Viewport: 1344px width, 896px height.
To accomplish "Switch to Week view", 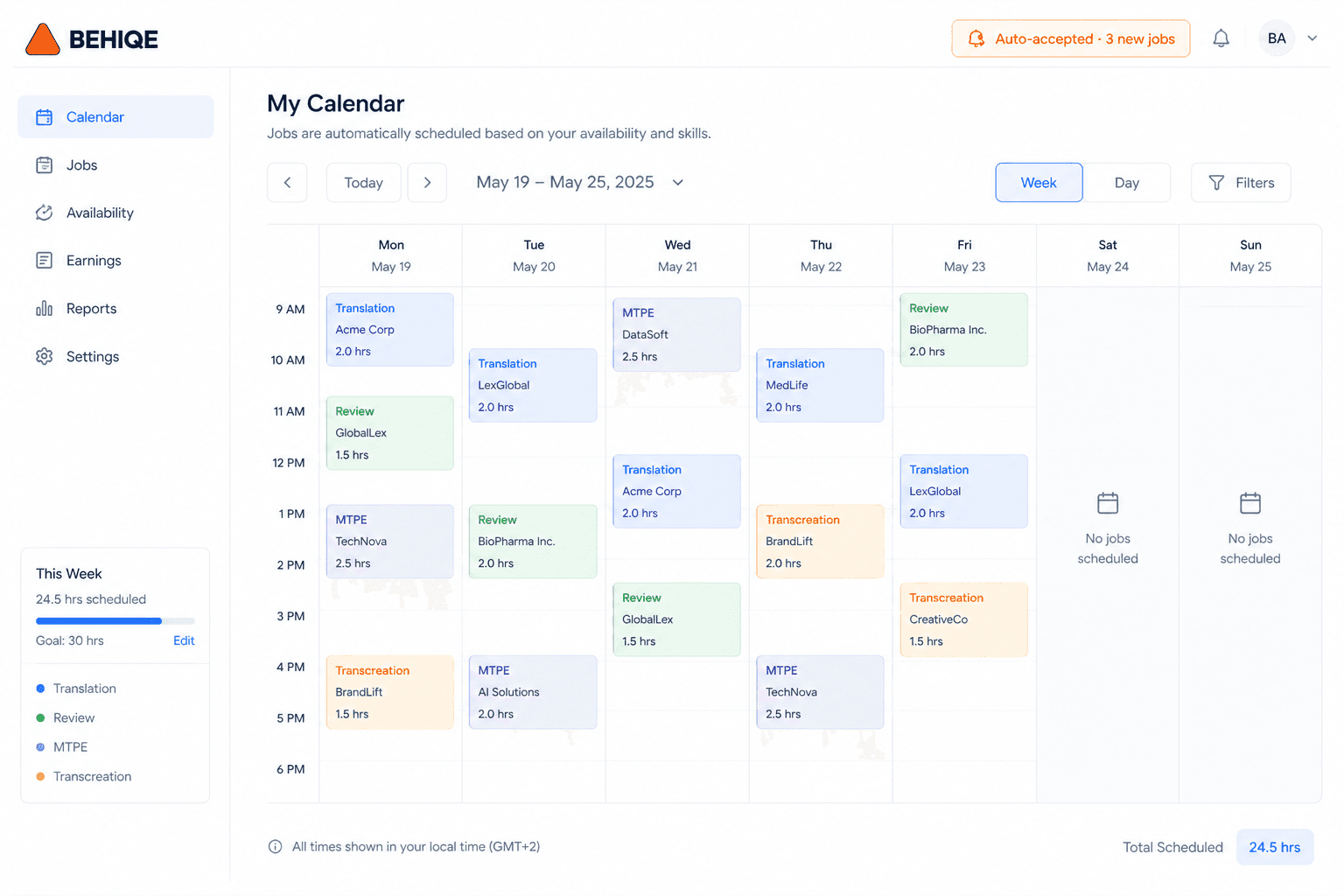I will 1039,183.
